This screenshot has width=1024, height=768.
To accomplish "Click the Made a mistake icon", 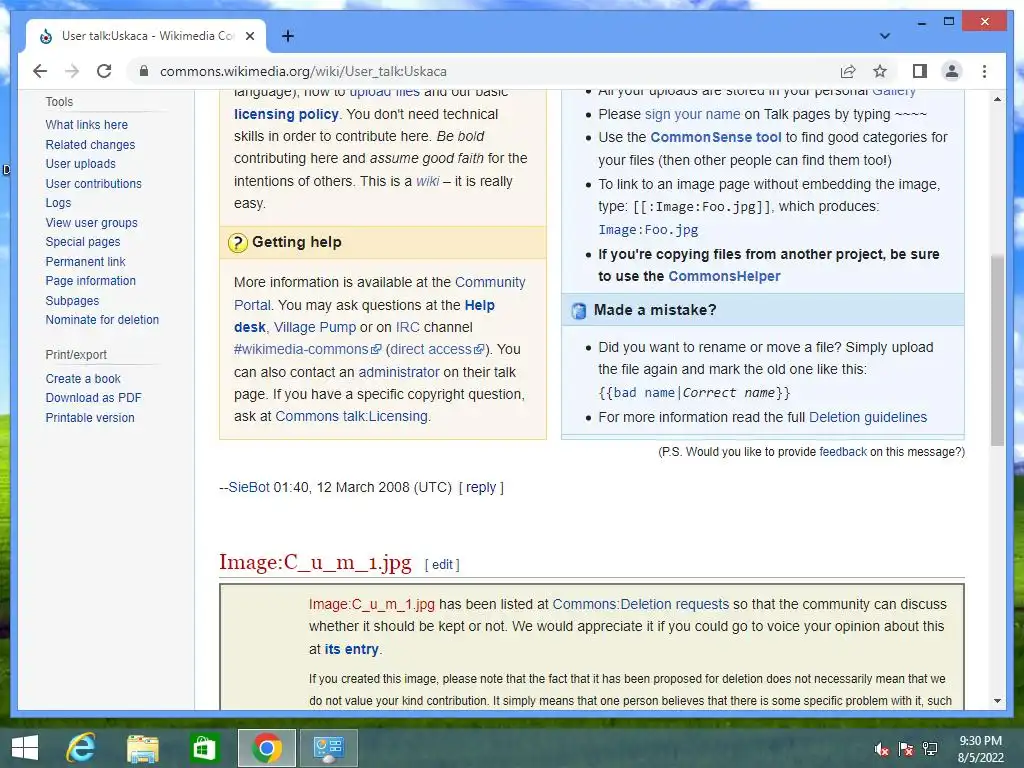I will point(579,310).
